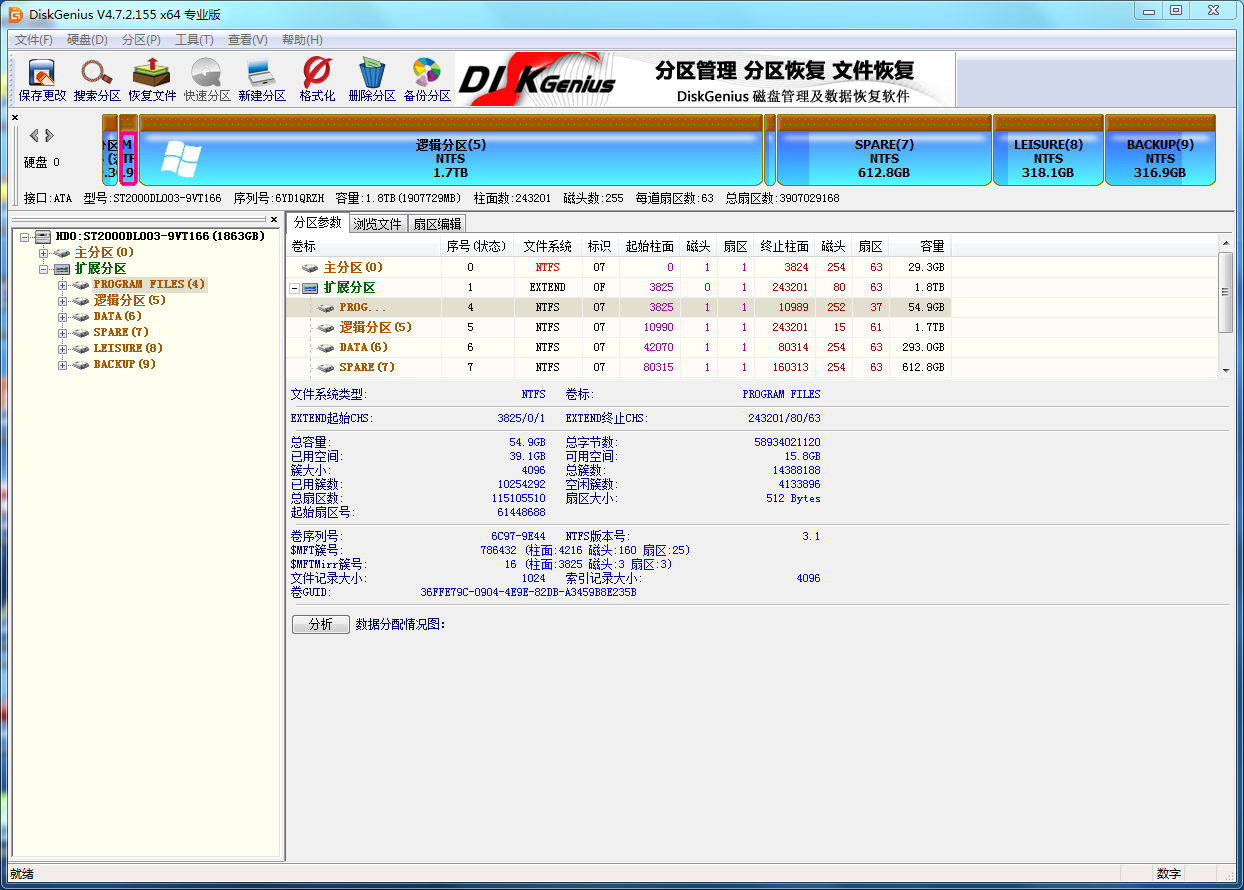This screenshot has height=890, width=1244.
Task: Open the 备份分区 (Backup partition) tool
Action: (x=427, y=80)
